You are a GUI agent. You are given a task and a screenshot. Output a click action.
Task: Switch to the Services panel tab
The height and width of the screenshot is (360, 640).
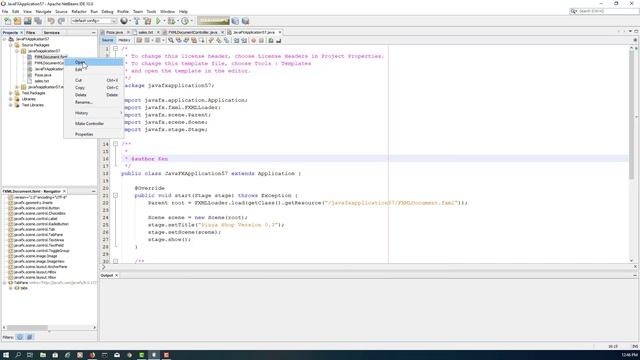click(x=51, y=32)
